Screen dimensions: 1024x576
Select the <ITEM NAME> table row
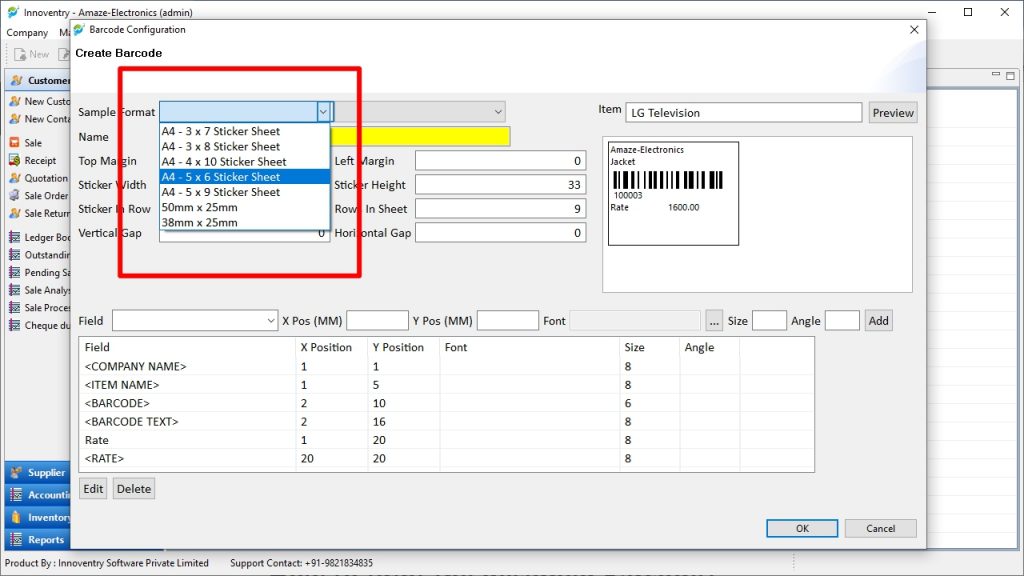point(447,385)
